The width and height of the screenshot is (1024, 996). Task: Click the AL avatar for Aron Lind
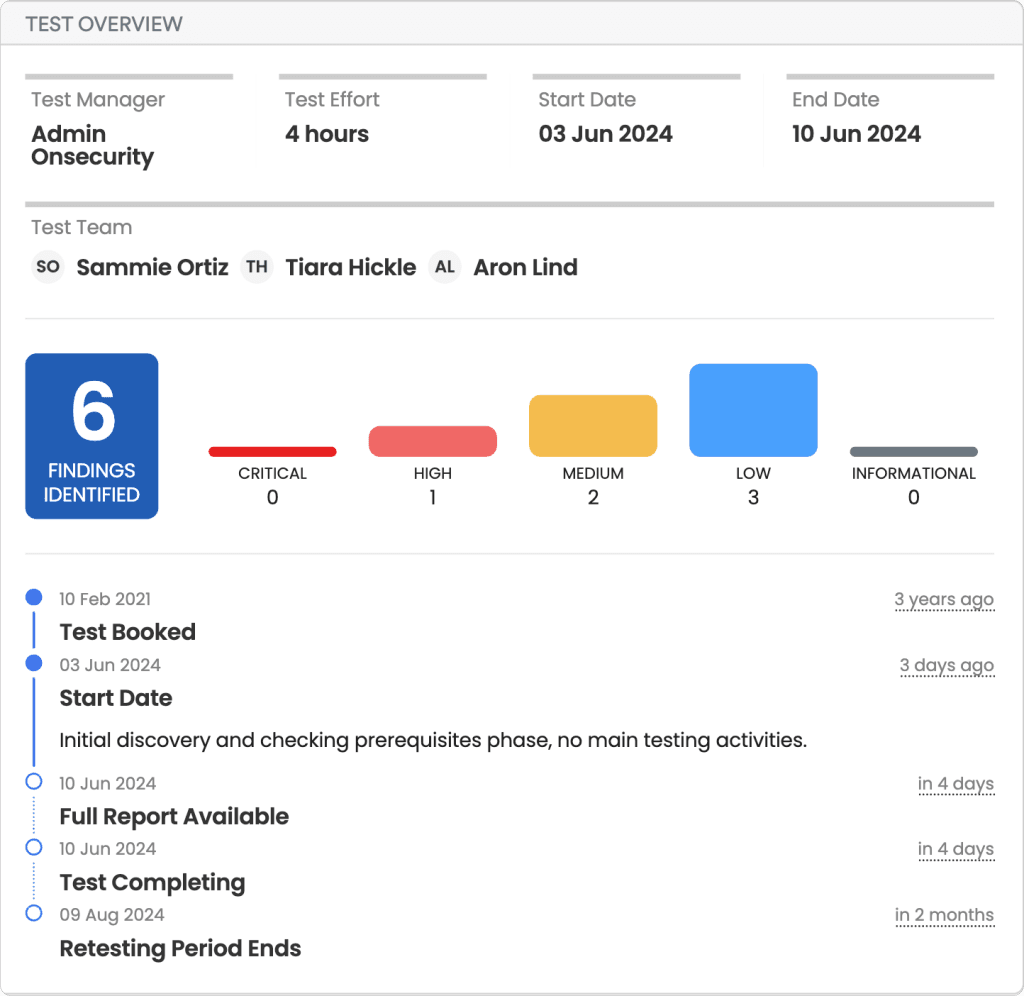[x=444, y=267]
